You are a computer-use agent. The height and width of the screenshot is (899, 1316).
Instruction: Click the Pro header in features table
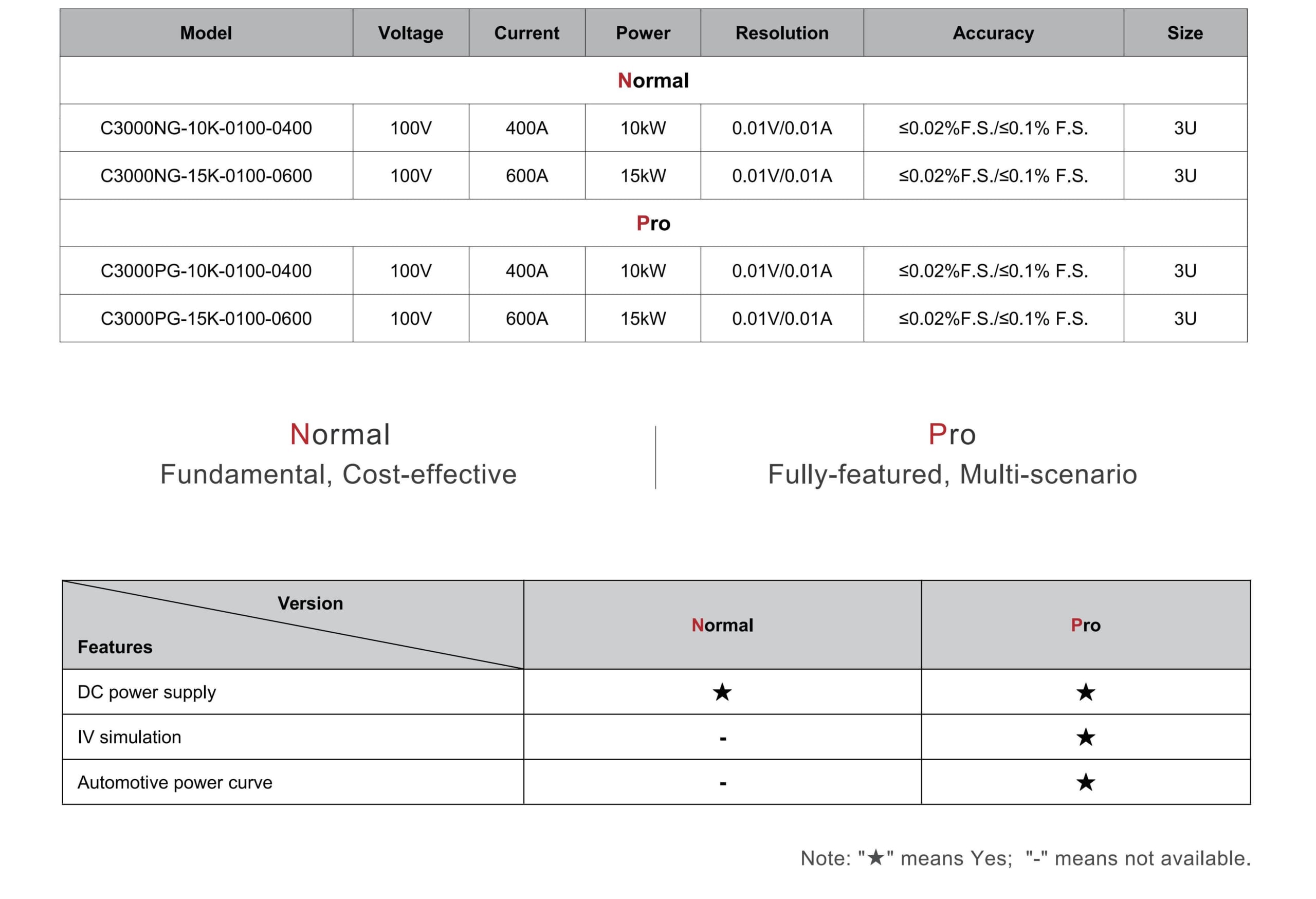pos(1085,625)
